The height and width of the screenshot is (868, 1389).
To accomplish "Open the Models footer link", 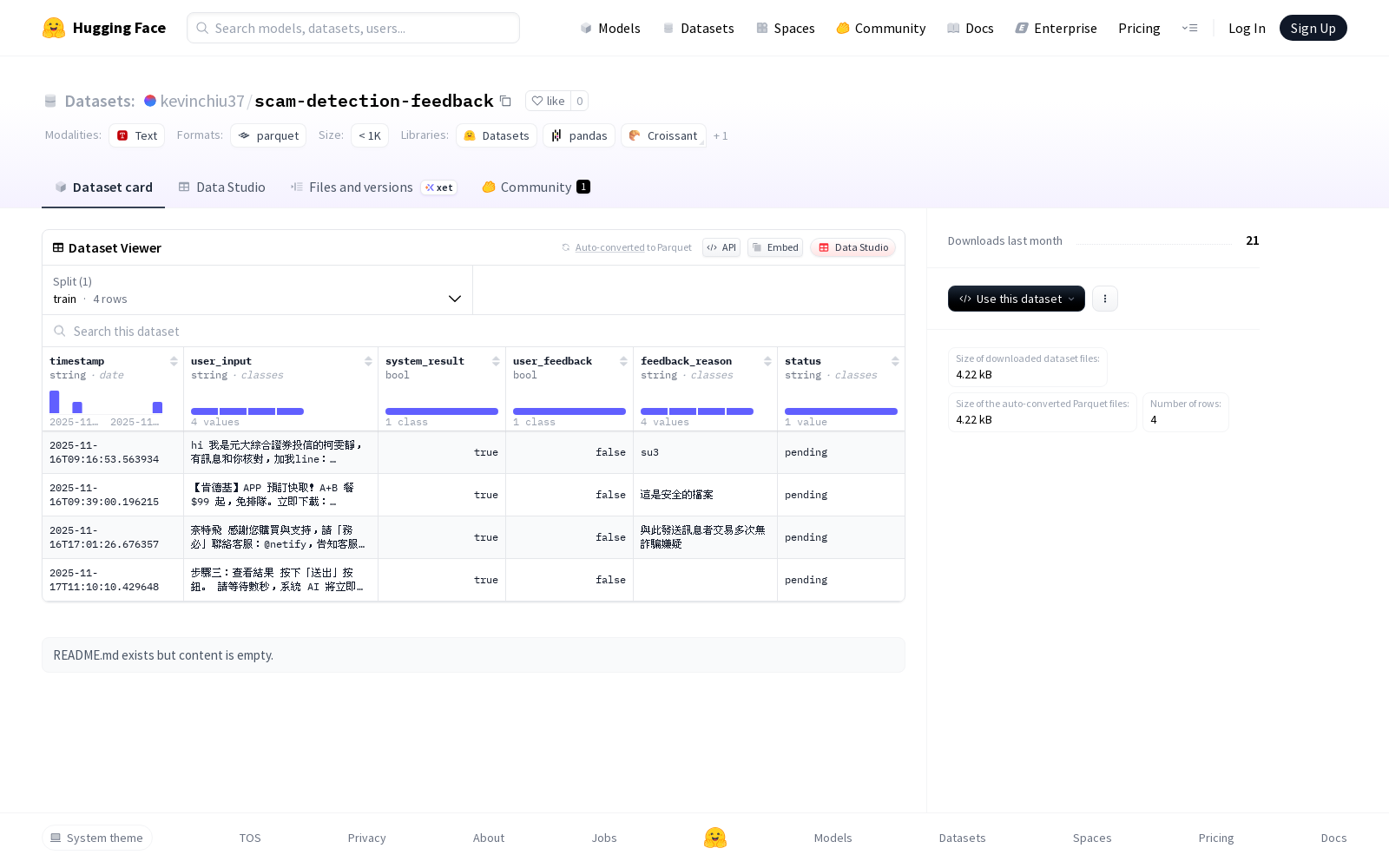I will (x=833, y=838).
